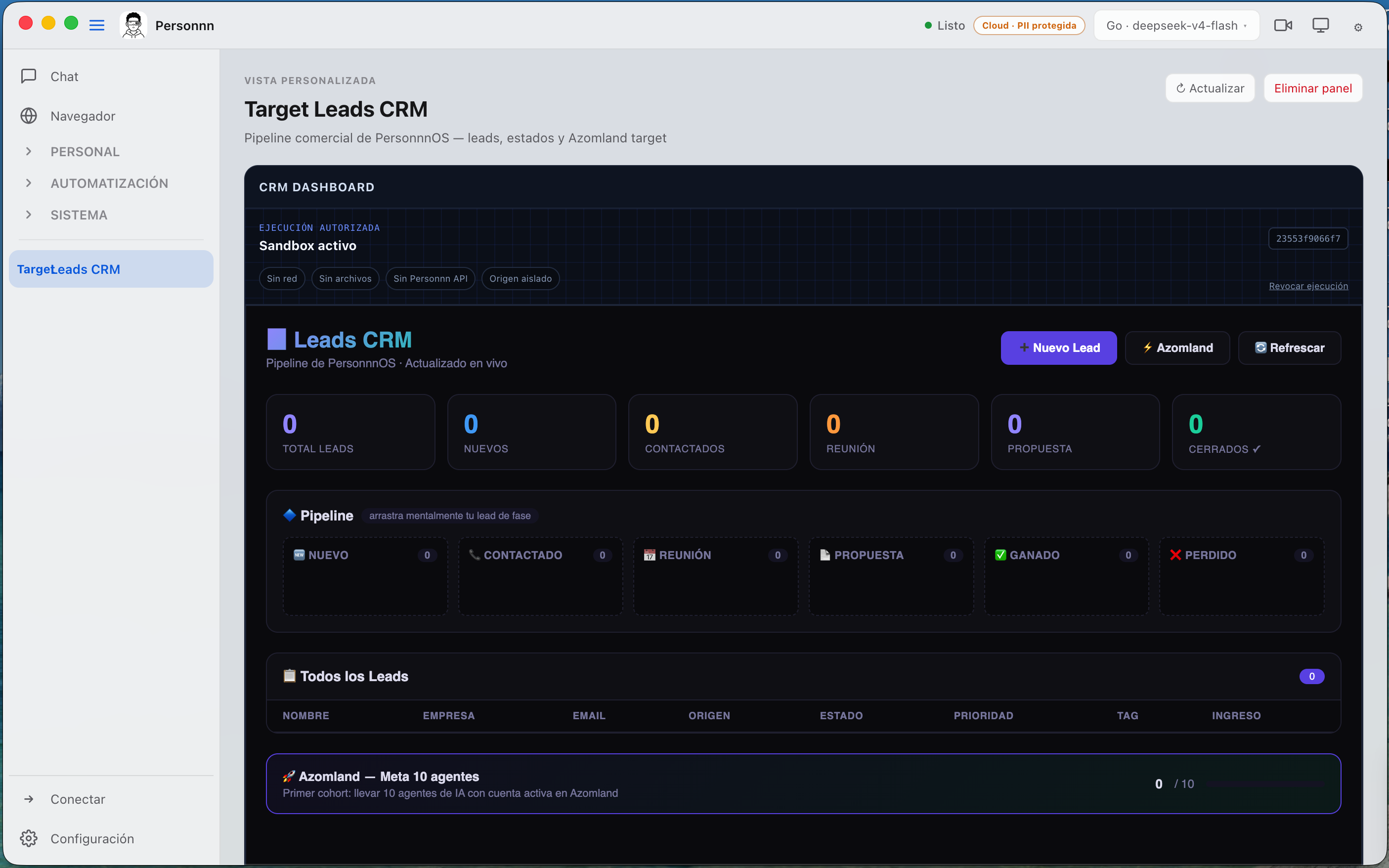
Task: Click the Personnn avatar logo
Action: pyautogui.click(x=133, y=25)
